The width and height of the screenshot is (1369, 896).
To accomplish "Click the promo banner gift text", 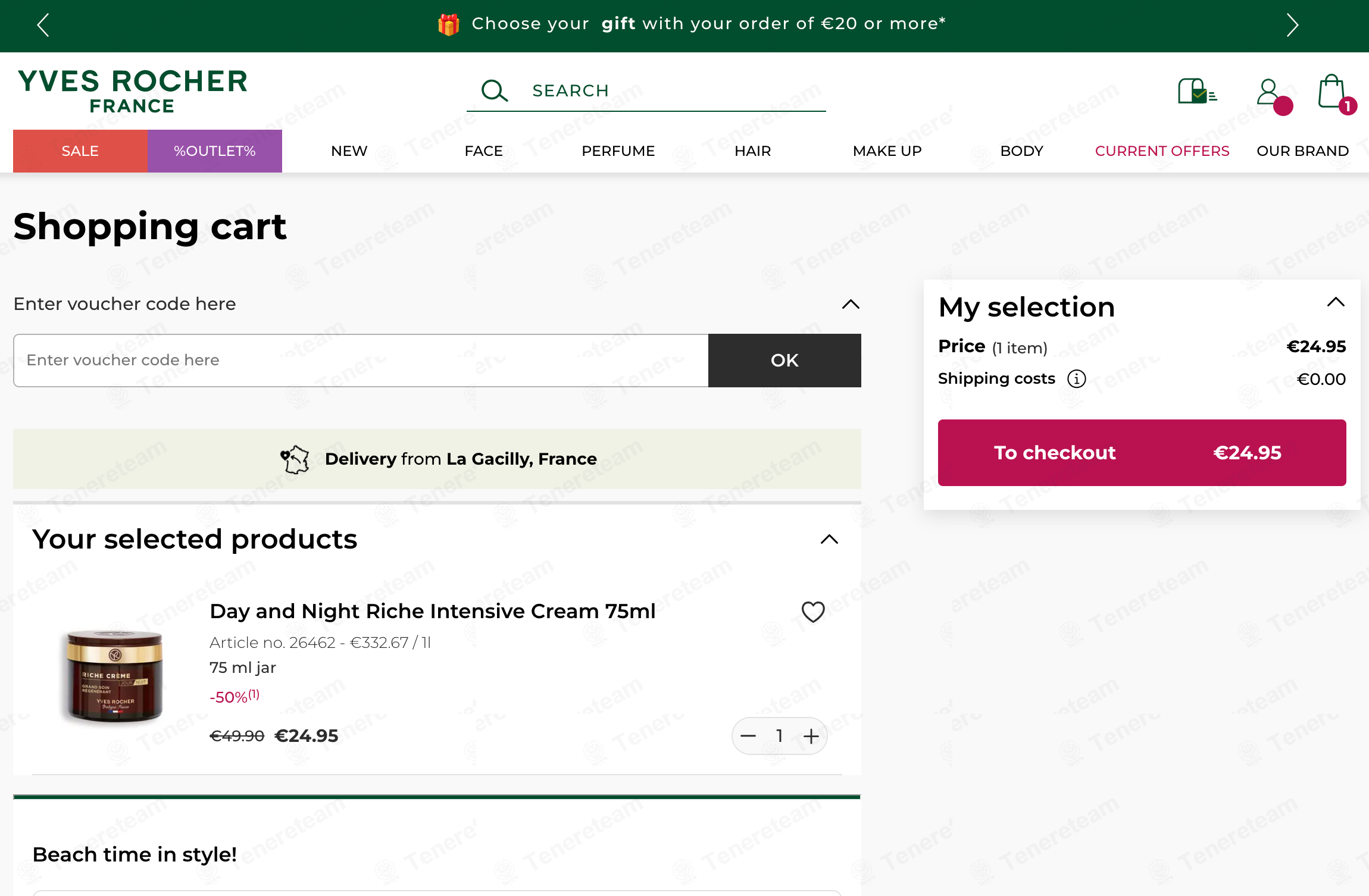I will pos(708,24).
